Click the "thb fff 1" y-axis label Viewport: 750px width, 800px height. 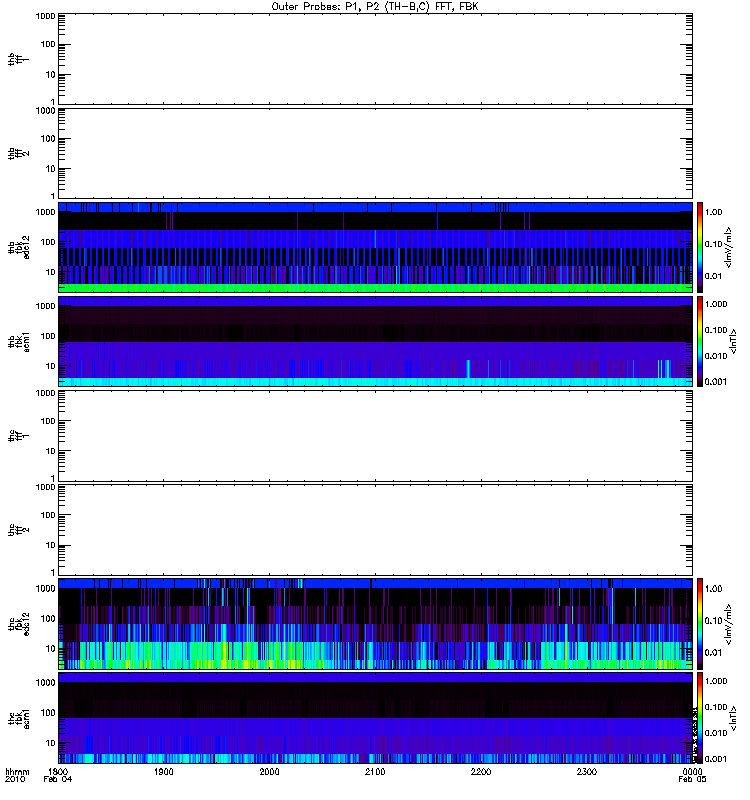[19, 59]
